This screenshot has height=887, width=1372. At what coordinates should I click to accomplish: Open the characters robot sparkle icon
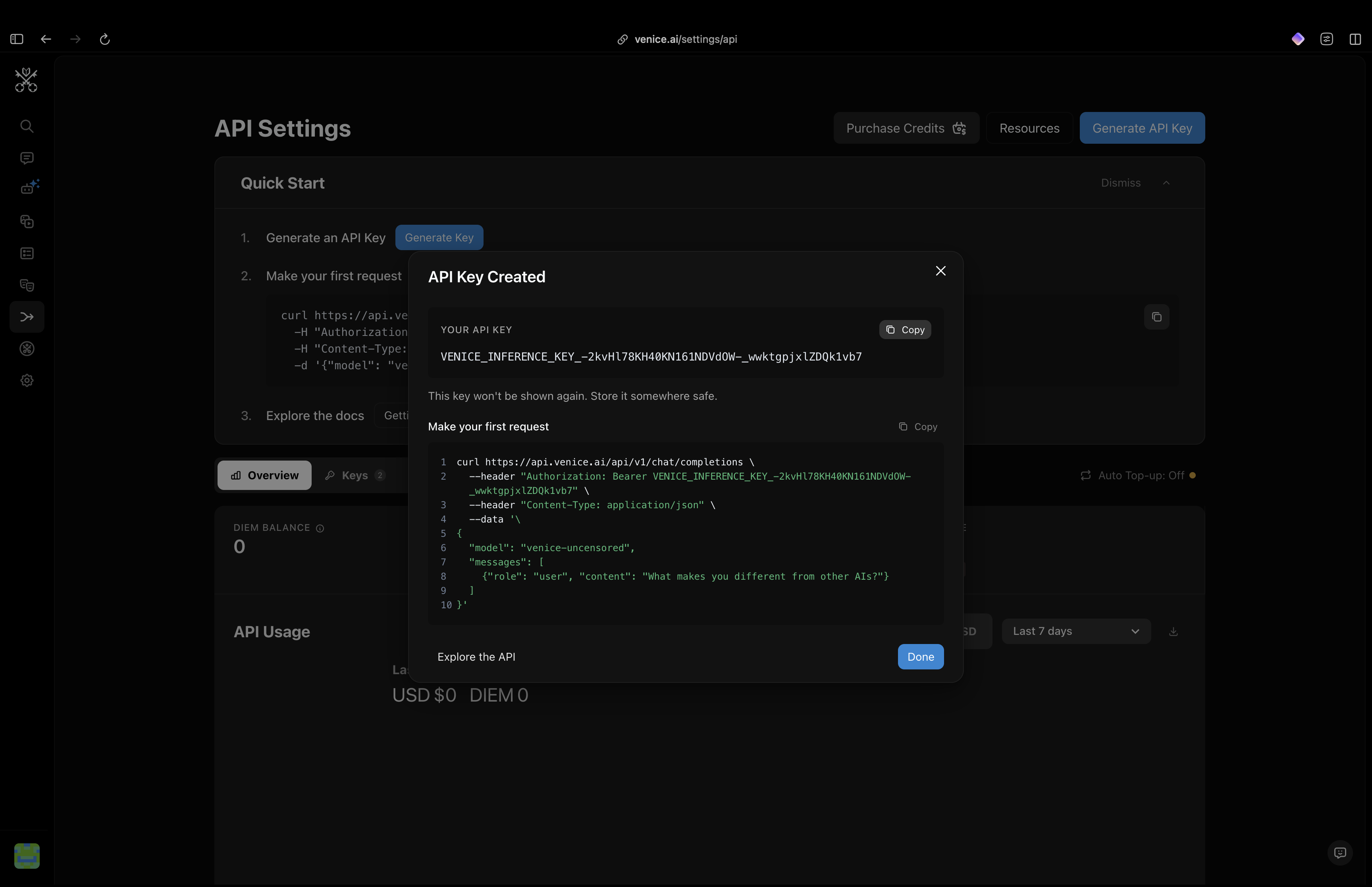29,187
